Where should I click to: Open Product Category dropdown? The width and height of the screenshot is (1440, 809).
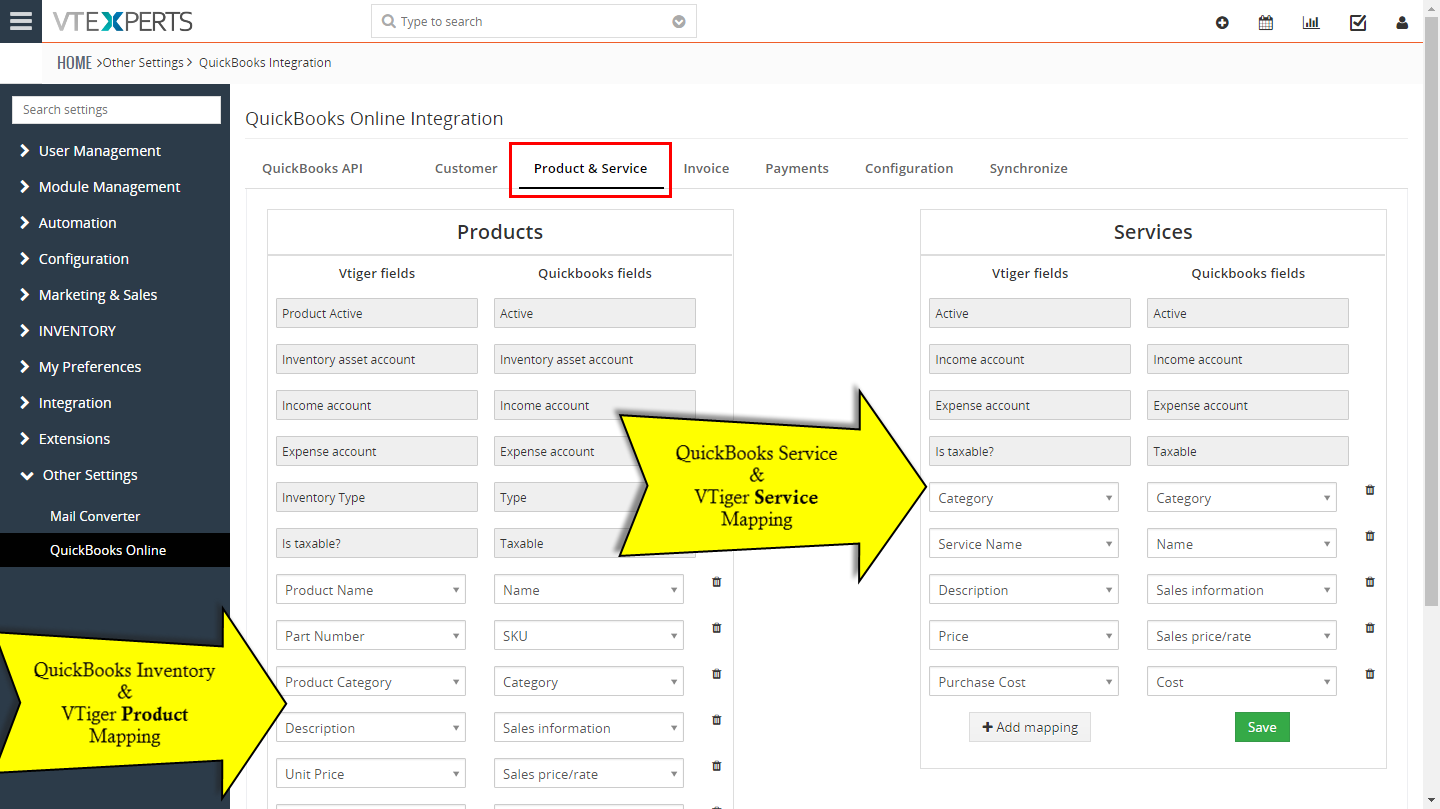coord(371,682)
